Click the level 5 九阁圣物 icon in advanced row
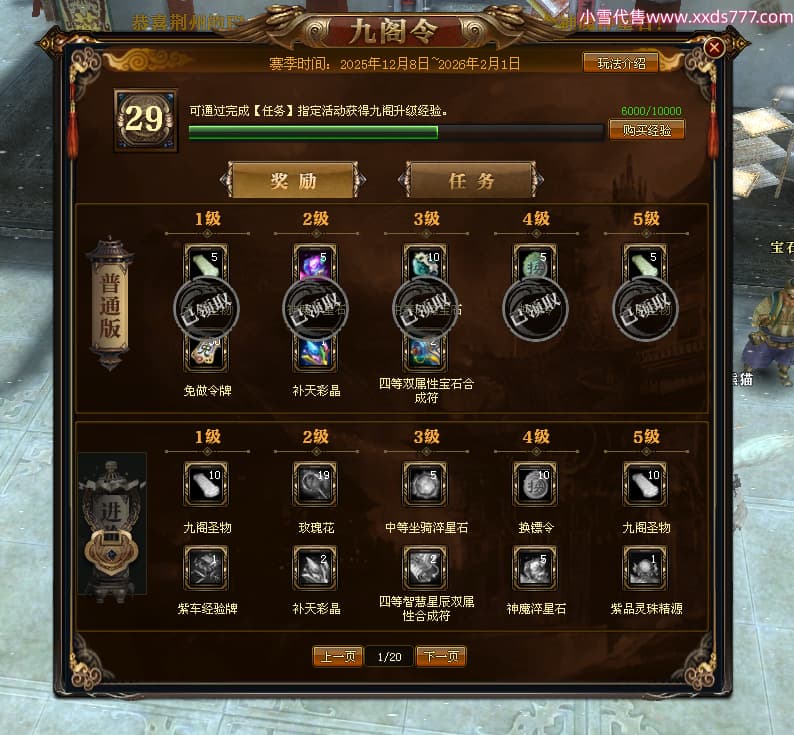The height and width of the screenshot is (735, 794). pyautogui.click(x=646, y=484)
